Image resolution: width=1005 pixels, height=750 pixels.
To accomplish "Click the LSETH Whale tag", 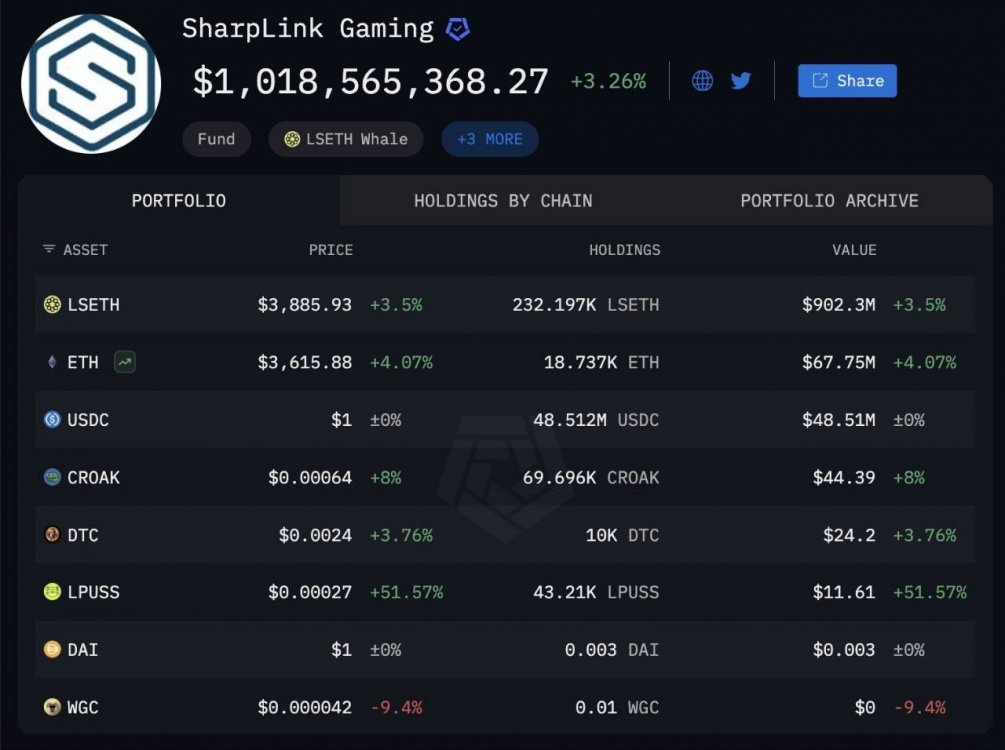I will [x=346, y=139].
